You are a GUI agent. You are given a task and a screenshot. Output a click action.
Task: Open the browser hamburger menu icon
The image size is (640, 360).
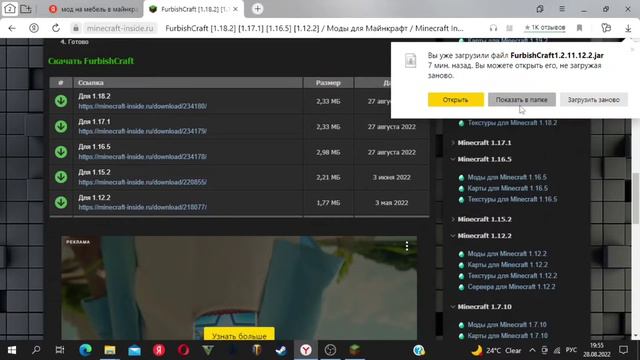[562, 9]
